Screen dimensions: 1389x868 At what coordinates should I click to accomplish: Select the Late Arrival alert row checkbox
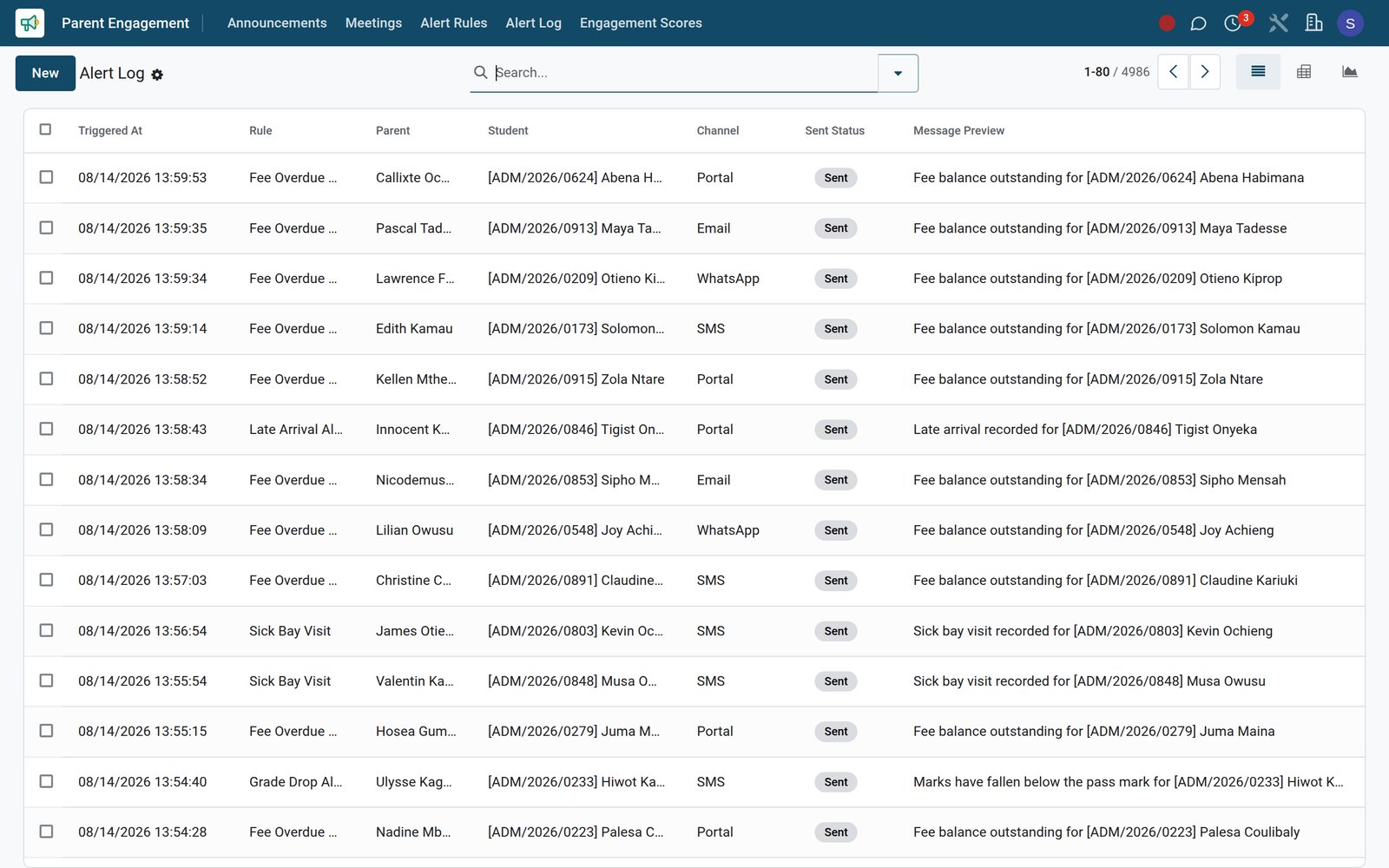46,429
